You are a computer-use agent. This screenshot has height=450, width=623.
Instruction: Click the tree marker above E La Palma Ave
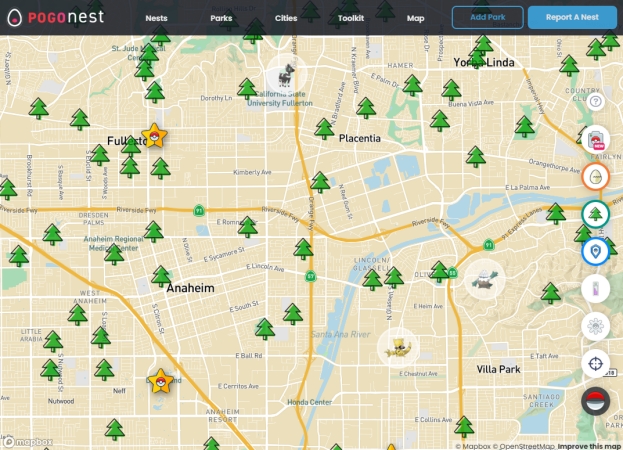[476, 156]
